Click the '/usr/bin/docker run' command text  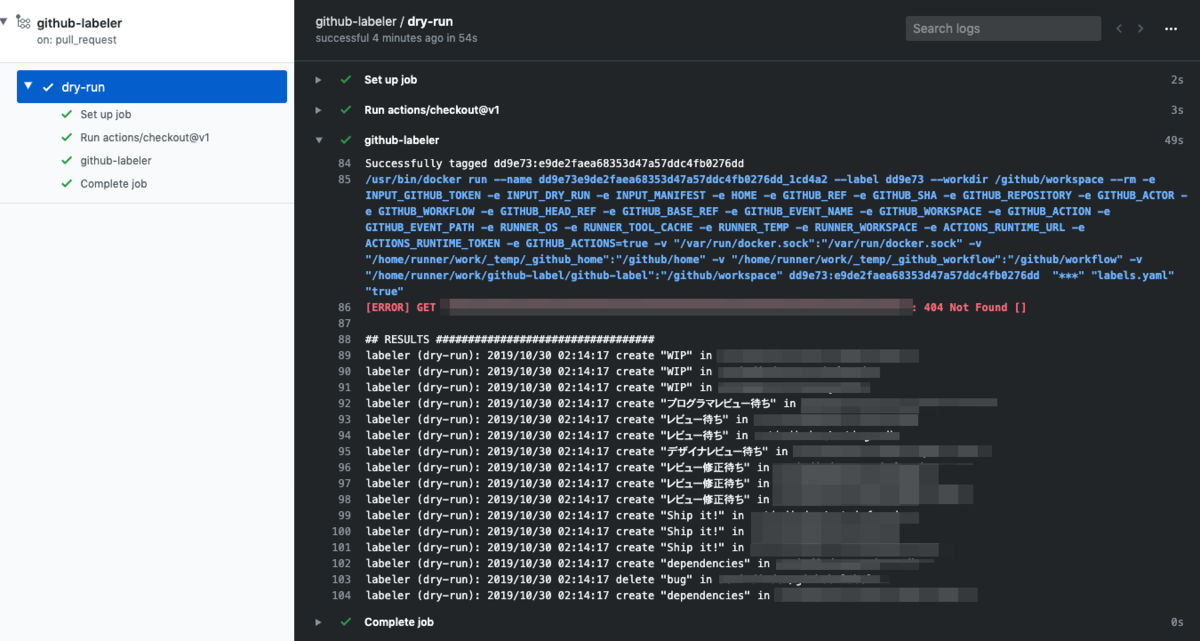point(777,235)
